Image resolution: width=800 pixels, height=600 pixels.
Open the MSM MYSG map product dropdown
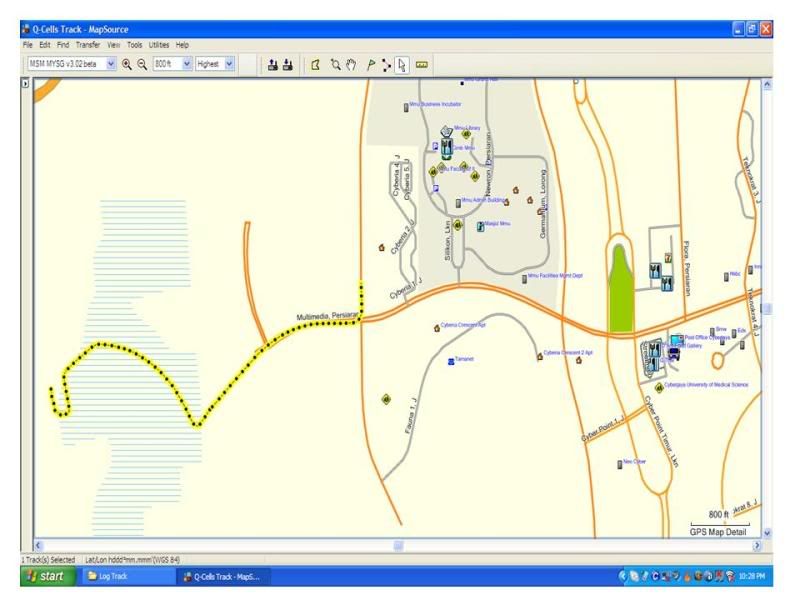coord(111,64)
